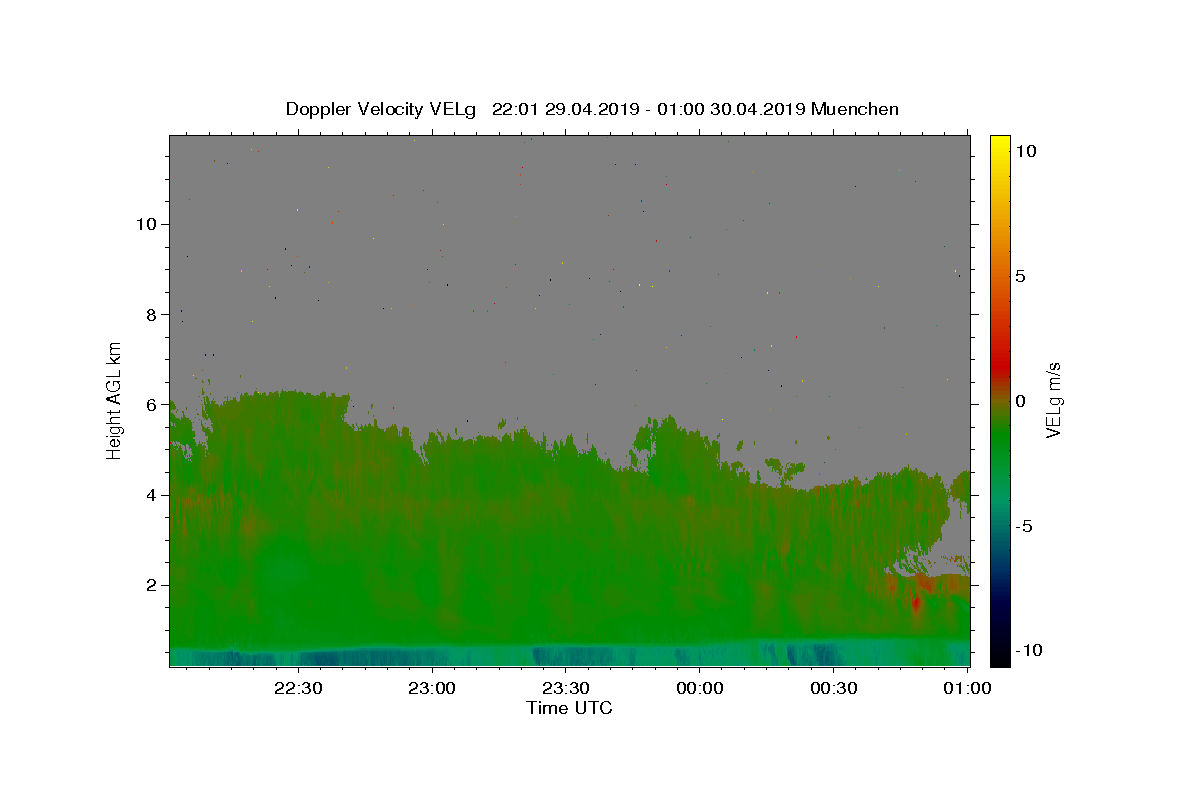Click the colorbar value -10 at bottom

[1028, 651]
